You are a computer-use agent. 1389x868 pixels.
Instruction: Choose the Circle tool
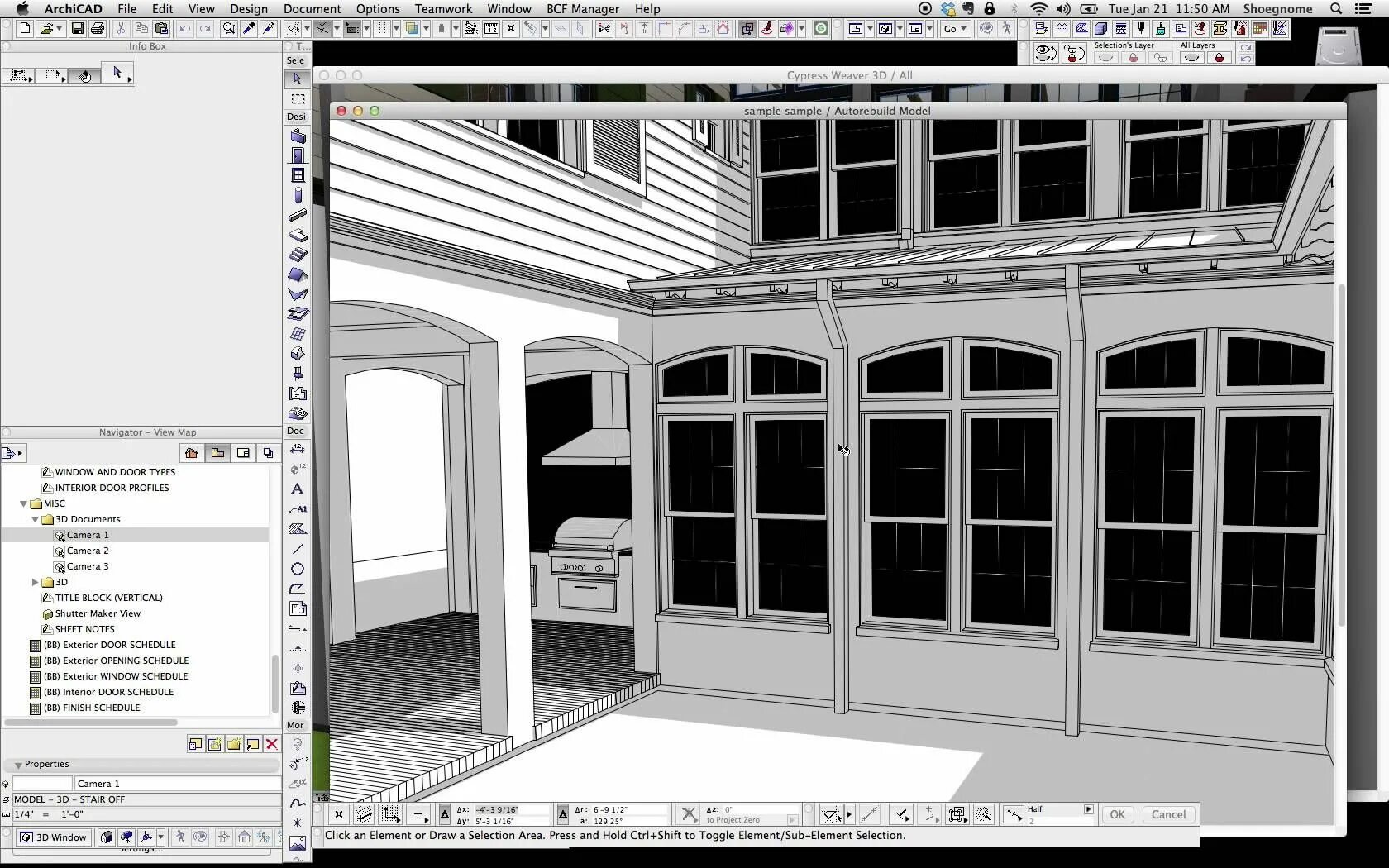pyautogui.click(x=297, y=569)
